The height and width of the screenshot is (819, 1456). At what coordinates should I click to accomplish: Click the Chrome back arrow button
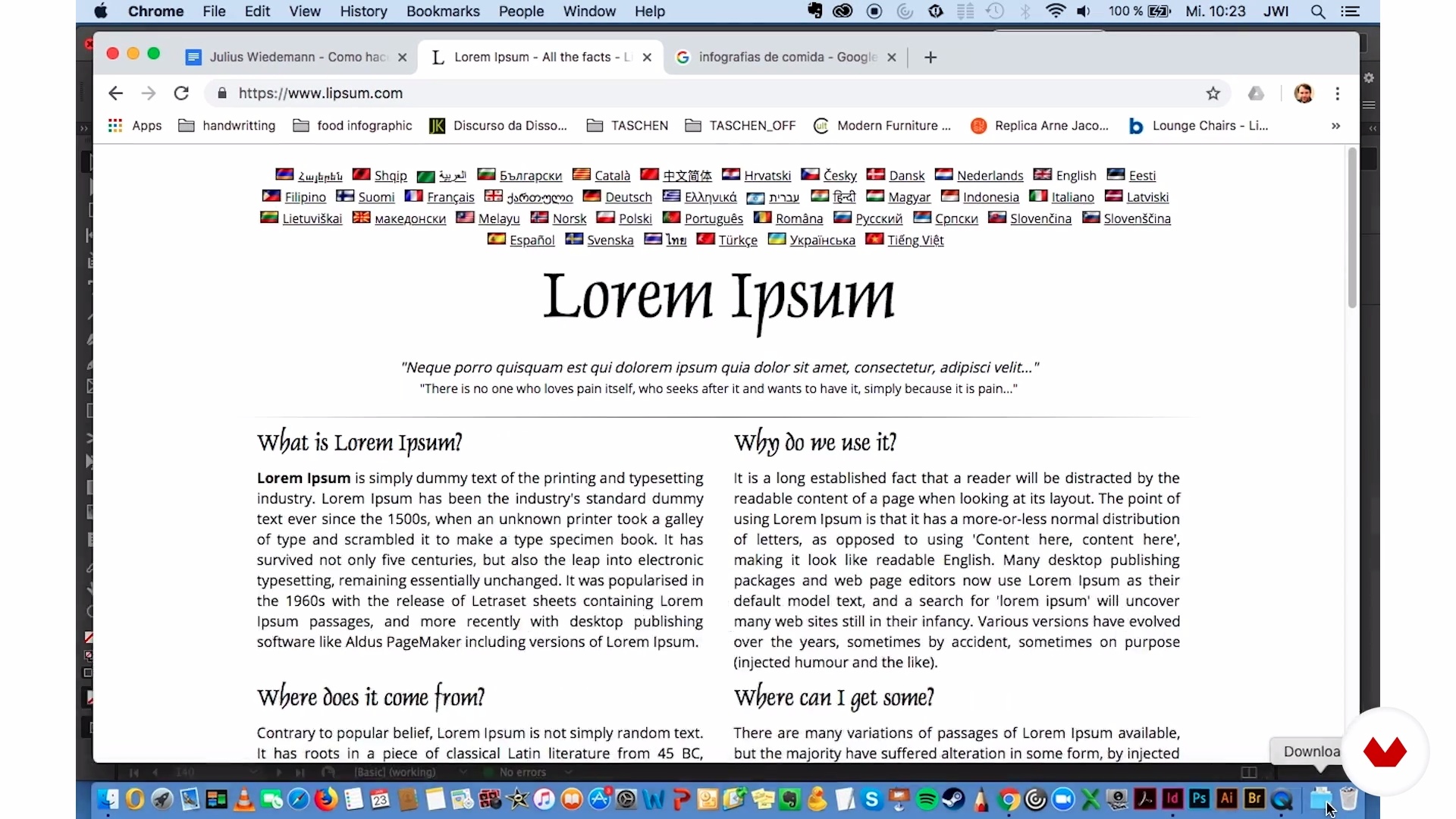[115, 93]
